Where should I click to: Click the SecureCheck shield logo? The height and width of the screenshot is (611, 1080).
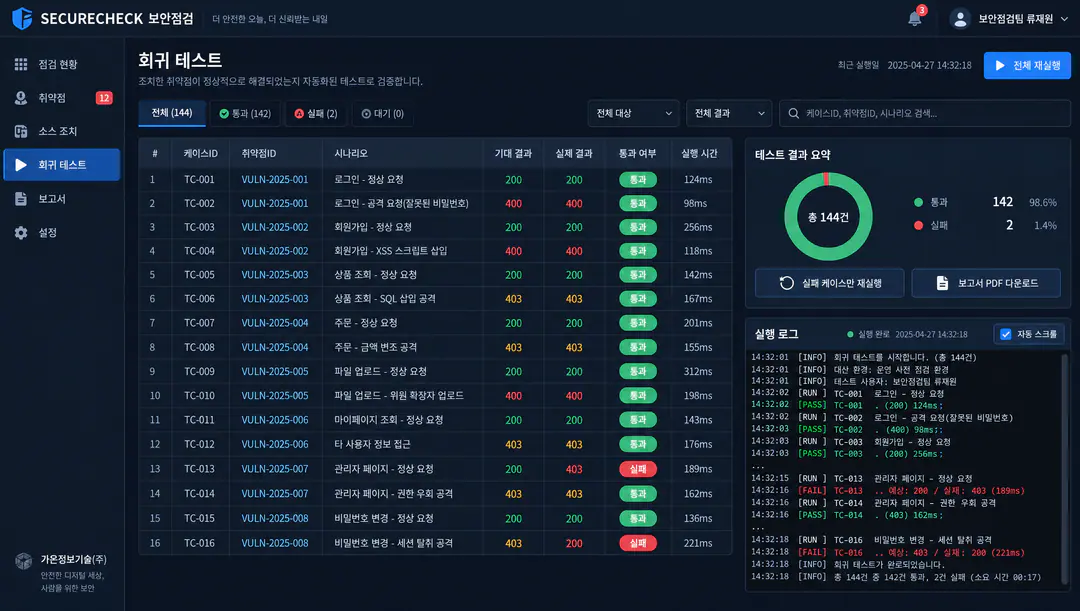point(22,18)
